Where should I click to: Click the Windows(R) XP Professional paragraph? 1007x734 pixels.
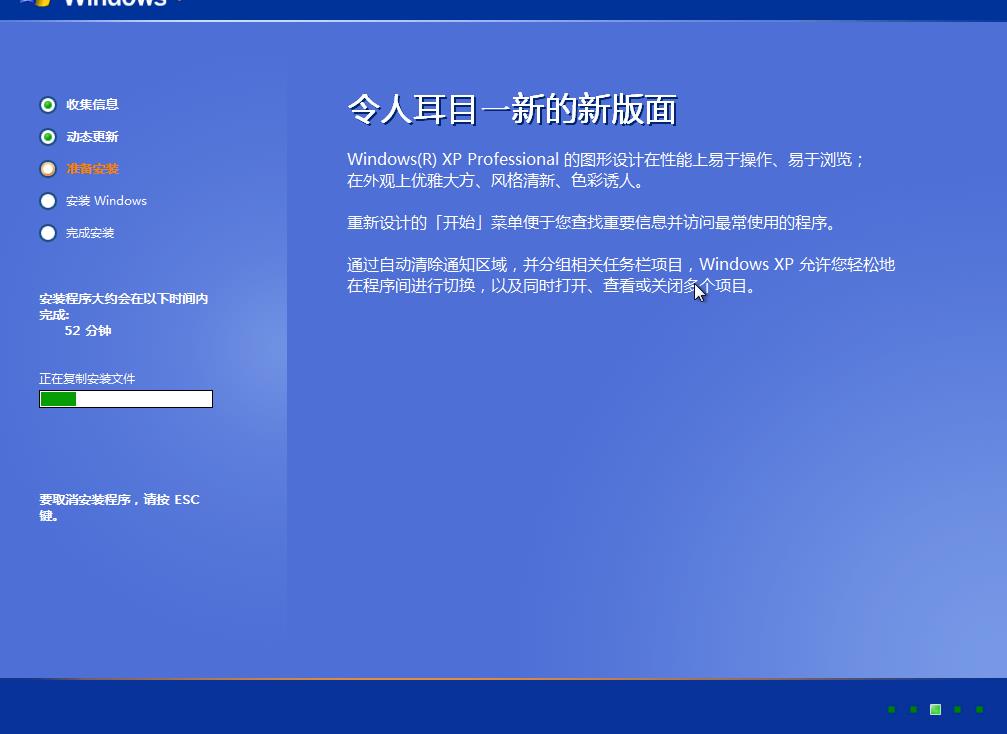(x=606, y=170)
